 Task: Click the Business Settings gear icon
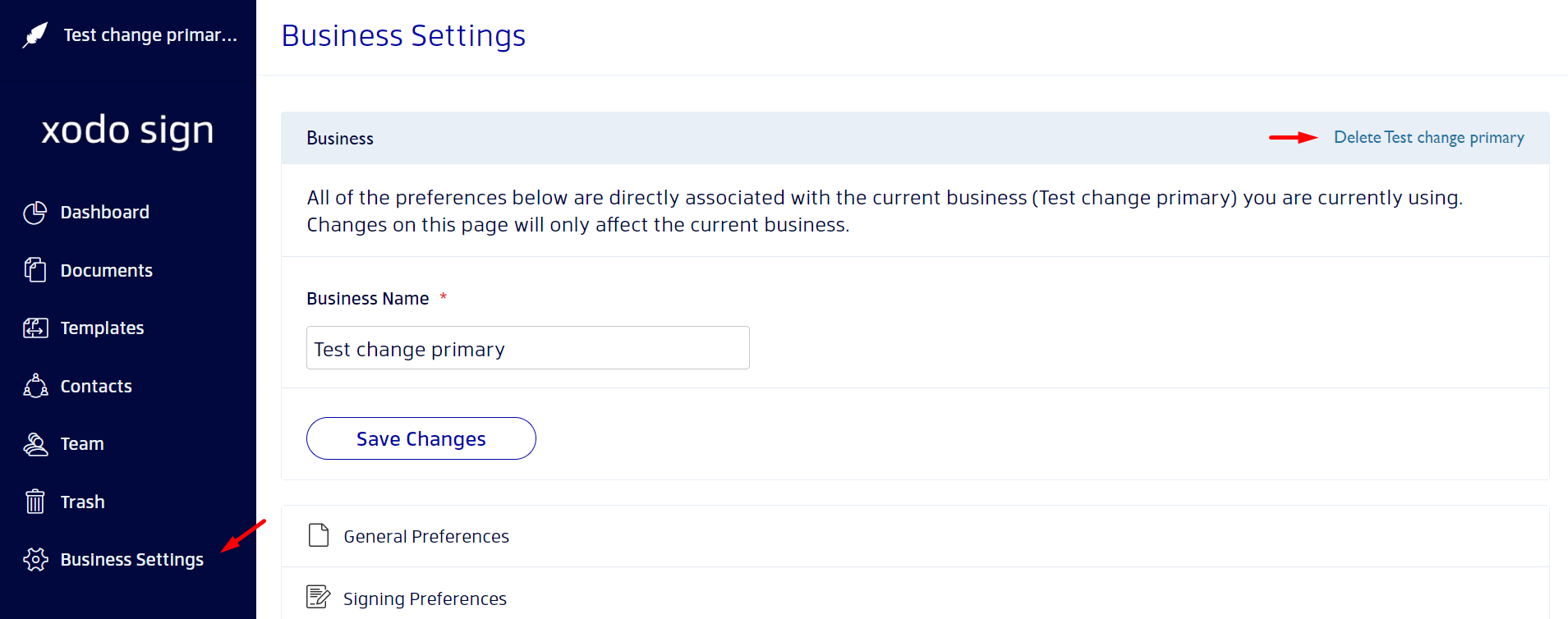coord(35,560)
